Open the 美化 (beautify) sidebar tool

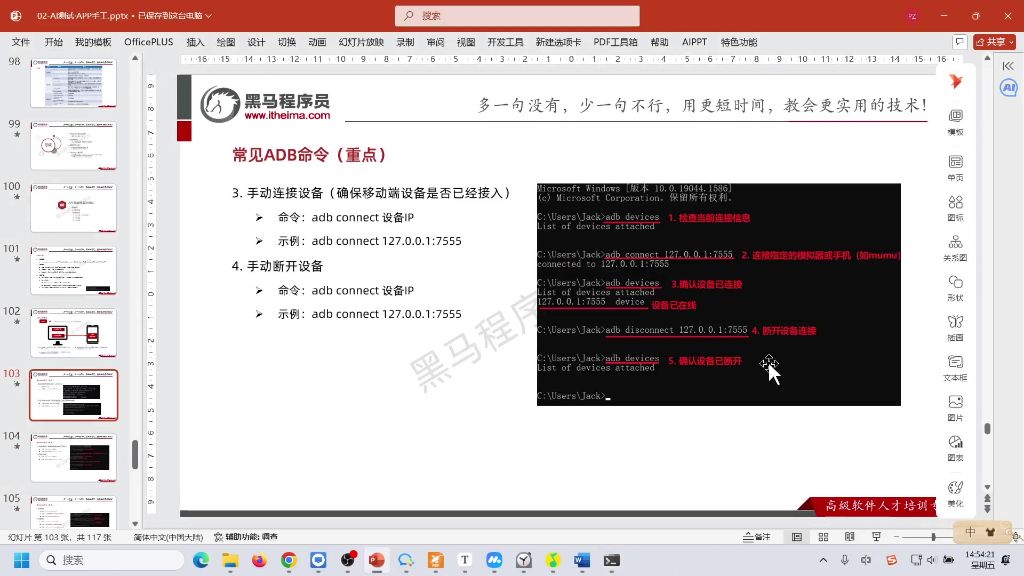coord(955,493)
